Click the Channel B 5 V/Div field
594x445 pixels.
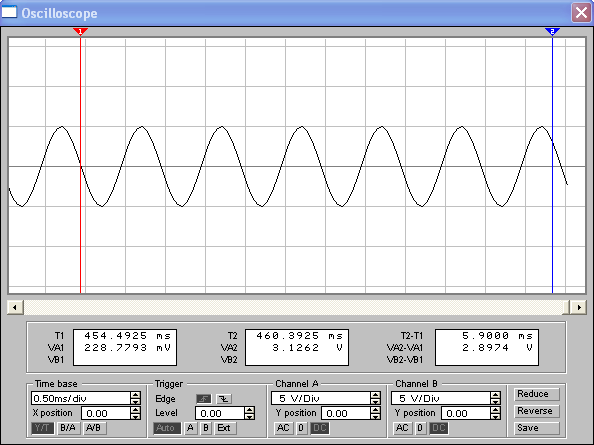tap(441, 398)
